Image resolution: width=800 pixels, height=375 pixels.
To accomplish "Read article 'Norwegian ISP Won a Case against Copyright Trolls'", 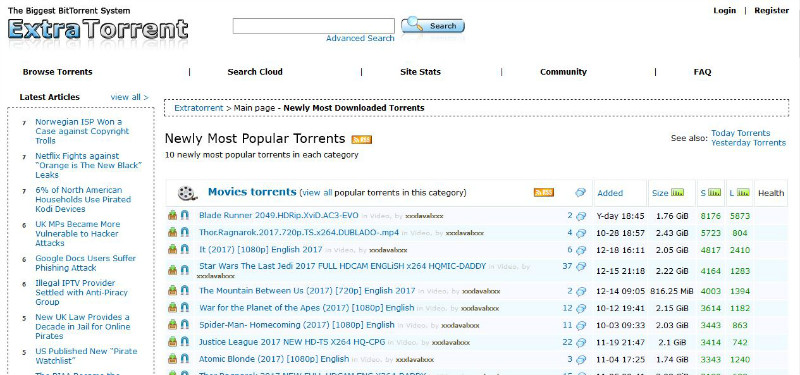I will (x=82, y=131).
